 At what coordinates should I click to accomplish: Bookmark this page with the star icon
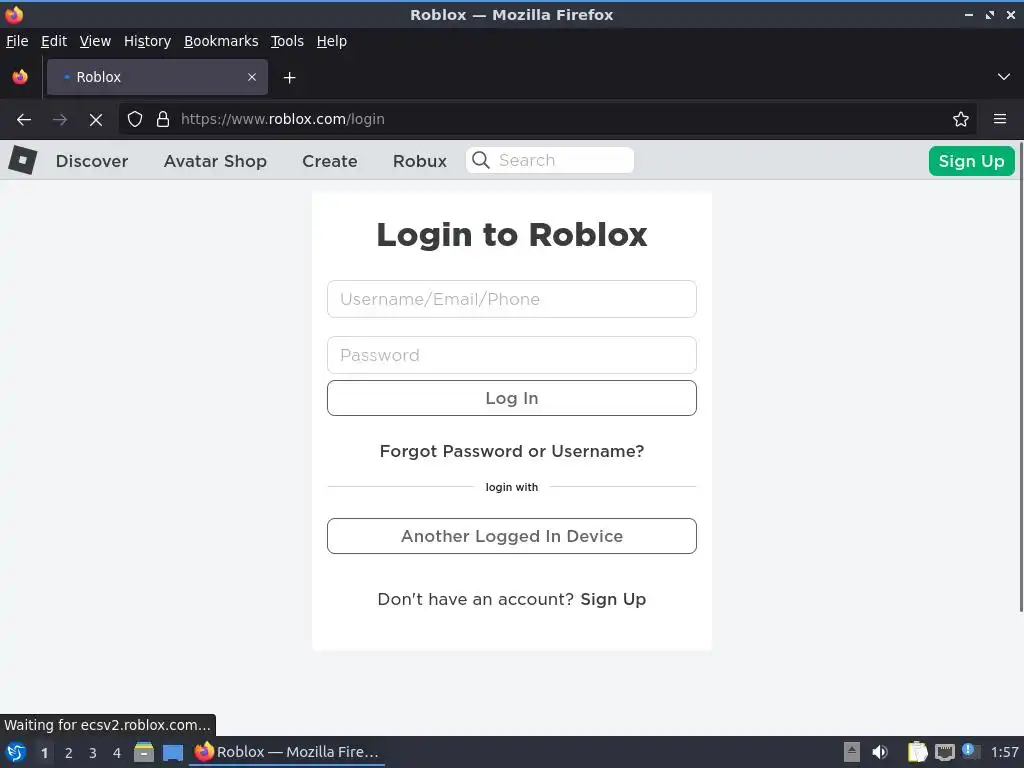click(x=960, y=120)
